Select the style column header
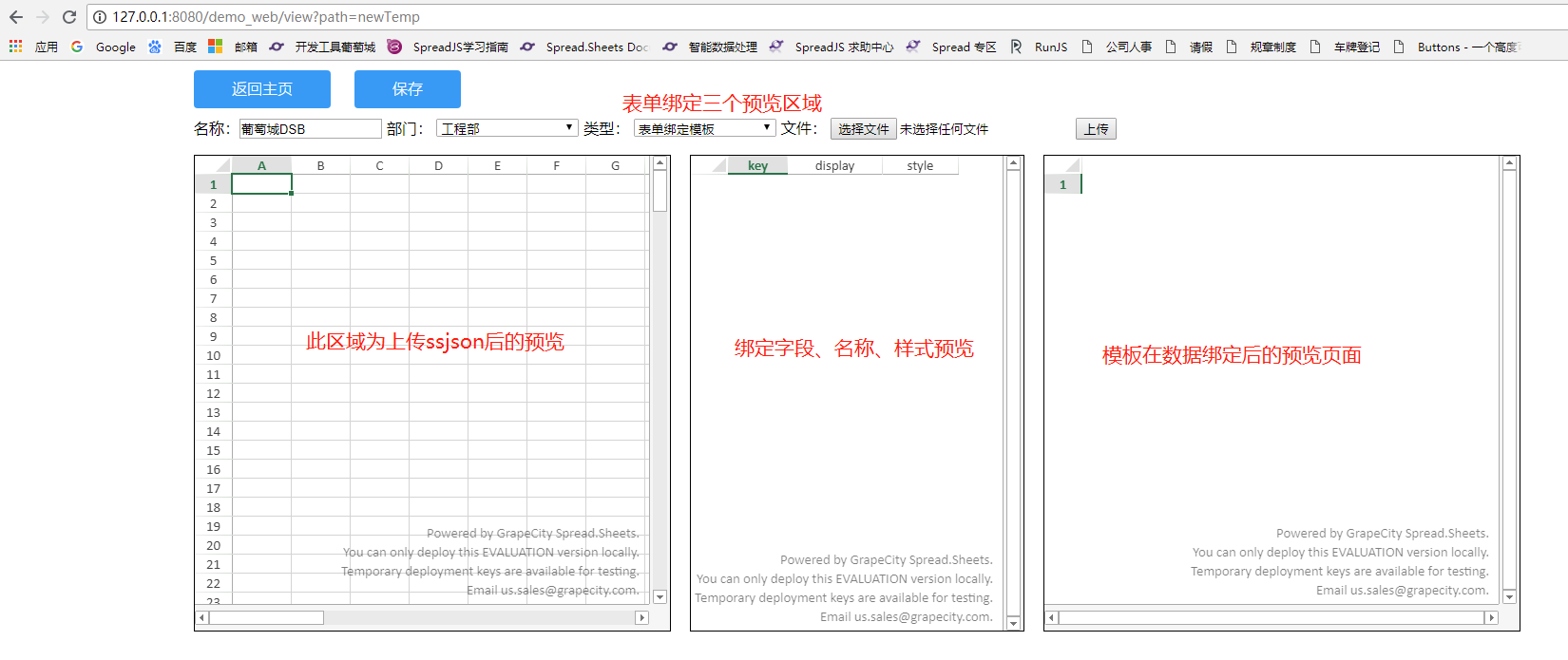 click(920, 165)
